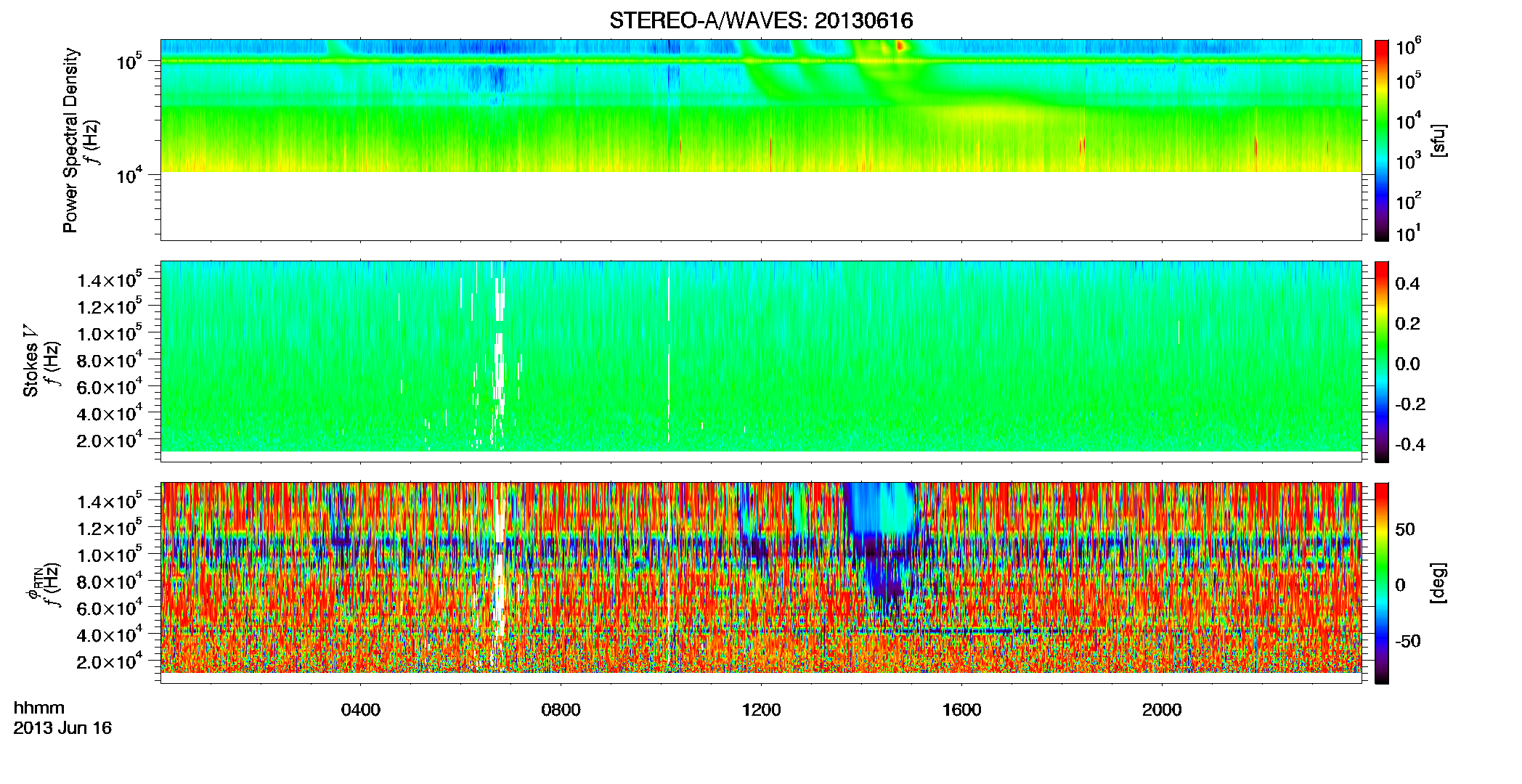The image size is (1522, 784).
Task: Click the bottom panel degree colorbar
Action: pos(1382,583)
